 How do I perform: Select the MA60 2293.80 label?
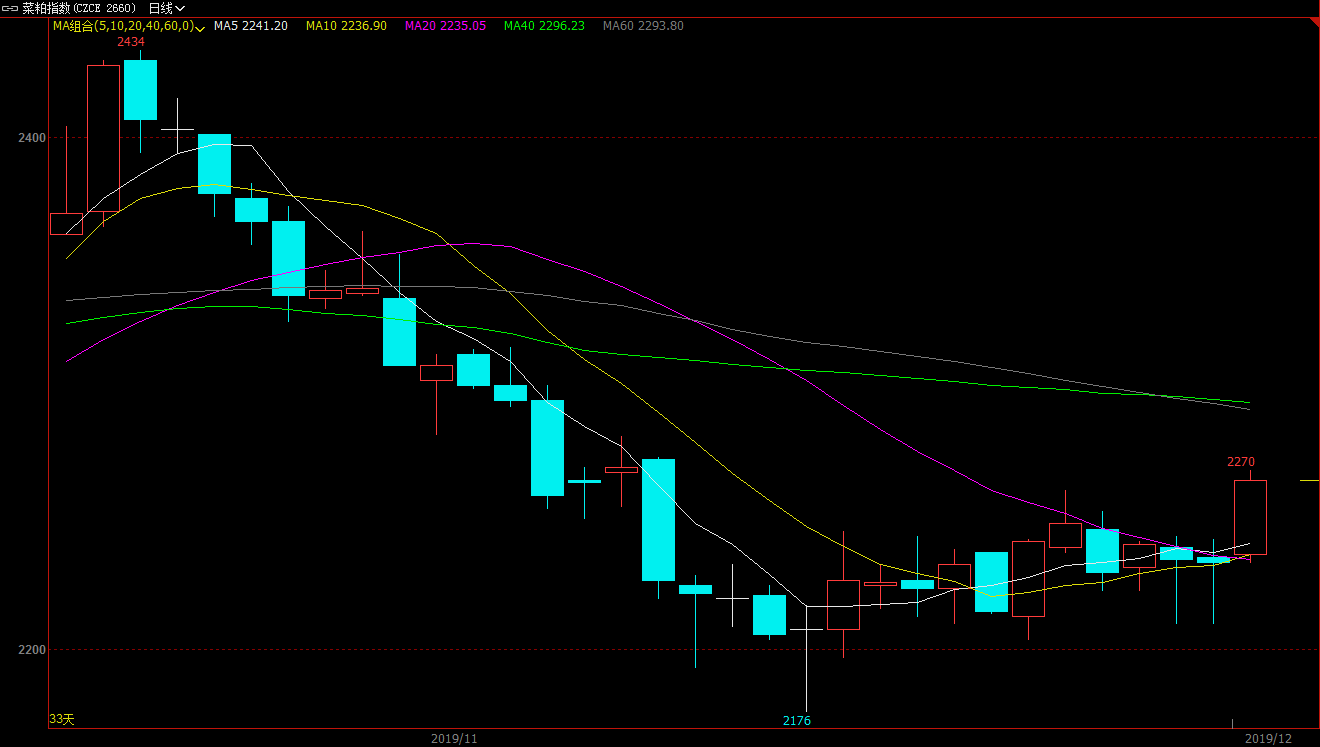pyautogui.click(x=643, y=26)
